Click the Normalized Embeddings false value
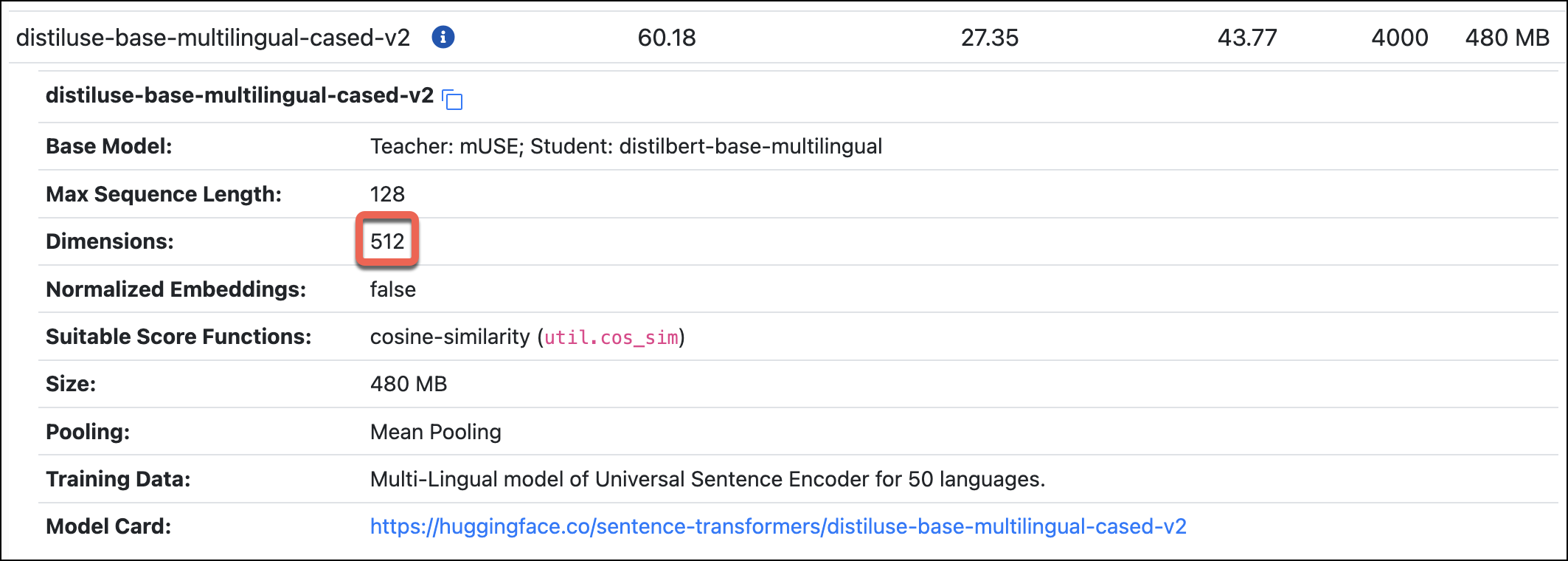The height and width of the screenshot is (561, 1568). pyautogui.click(x=392, y=289)
